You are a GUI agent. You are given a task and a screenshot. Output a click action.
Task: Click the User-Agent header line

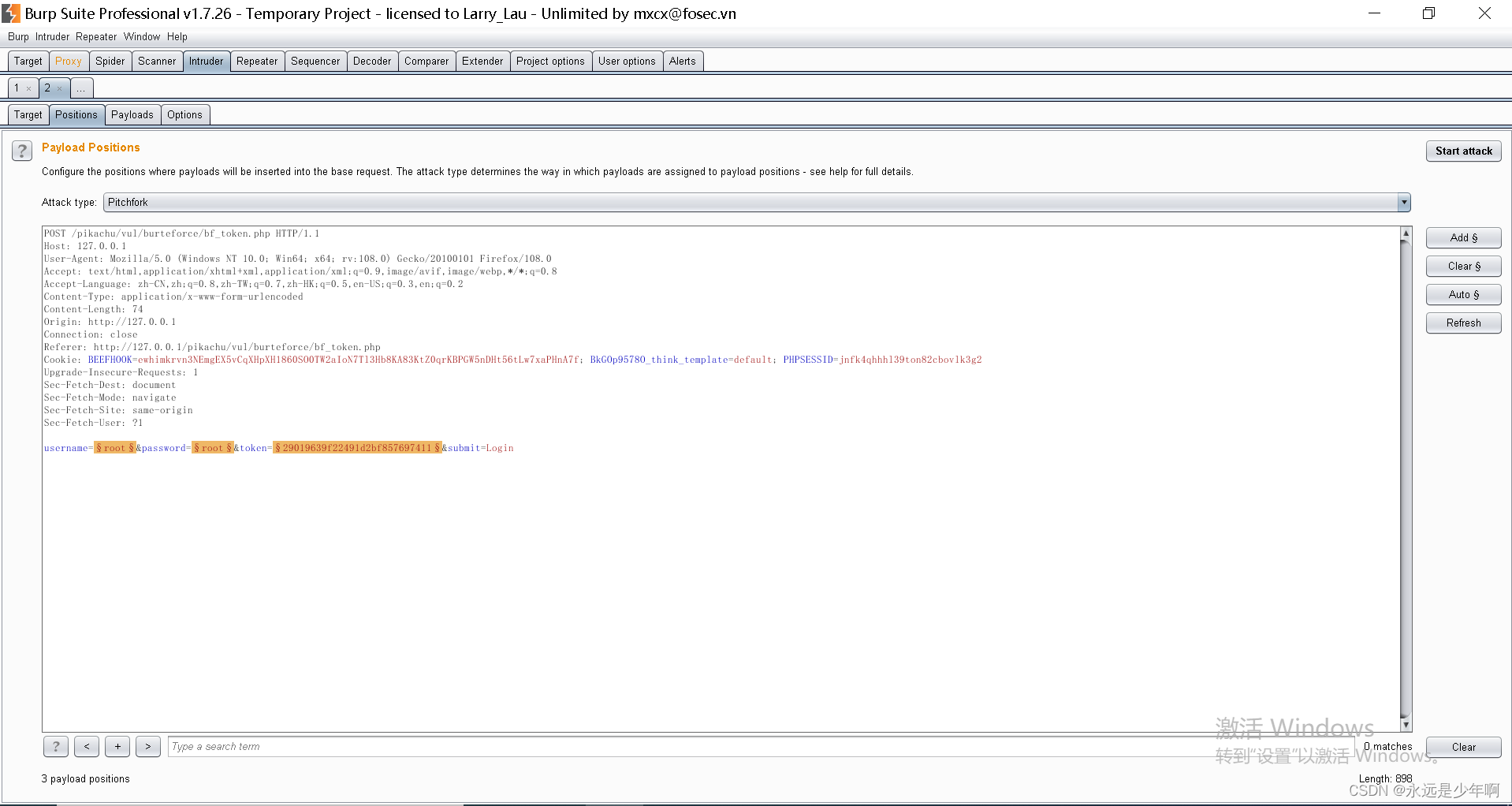click(x=297, y=259)
